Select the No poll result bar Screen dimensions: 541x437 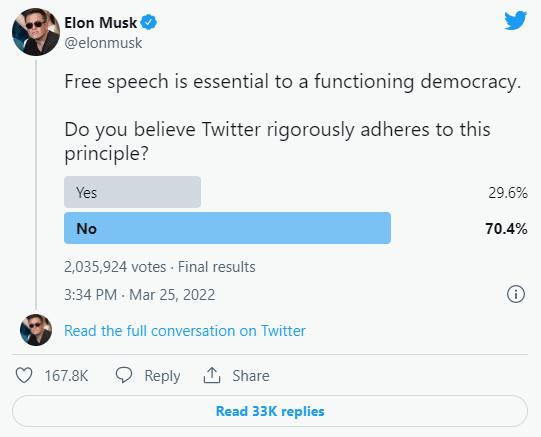(x=227, y=228)
